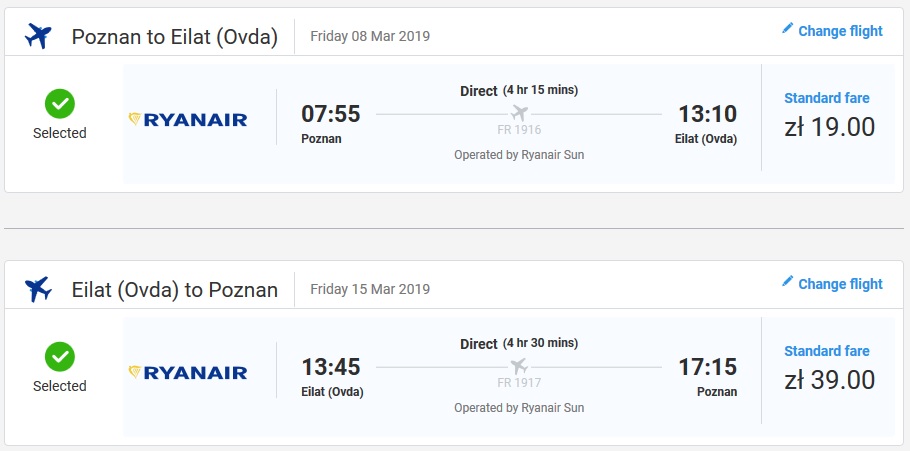Toggle the green Selected checkmark for the return flight

[x=60, y=357]
